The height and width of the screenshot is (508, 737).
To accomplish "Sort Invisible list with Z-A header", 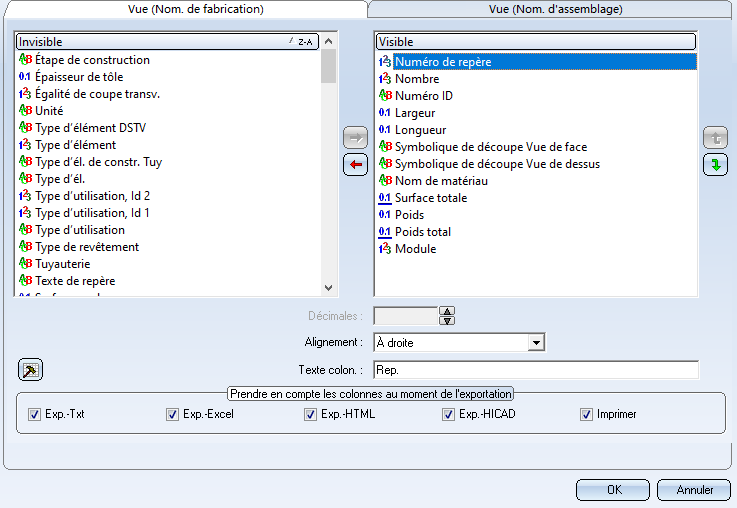I will pyautogui.click(x=302, y=42).
